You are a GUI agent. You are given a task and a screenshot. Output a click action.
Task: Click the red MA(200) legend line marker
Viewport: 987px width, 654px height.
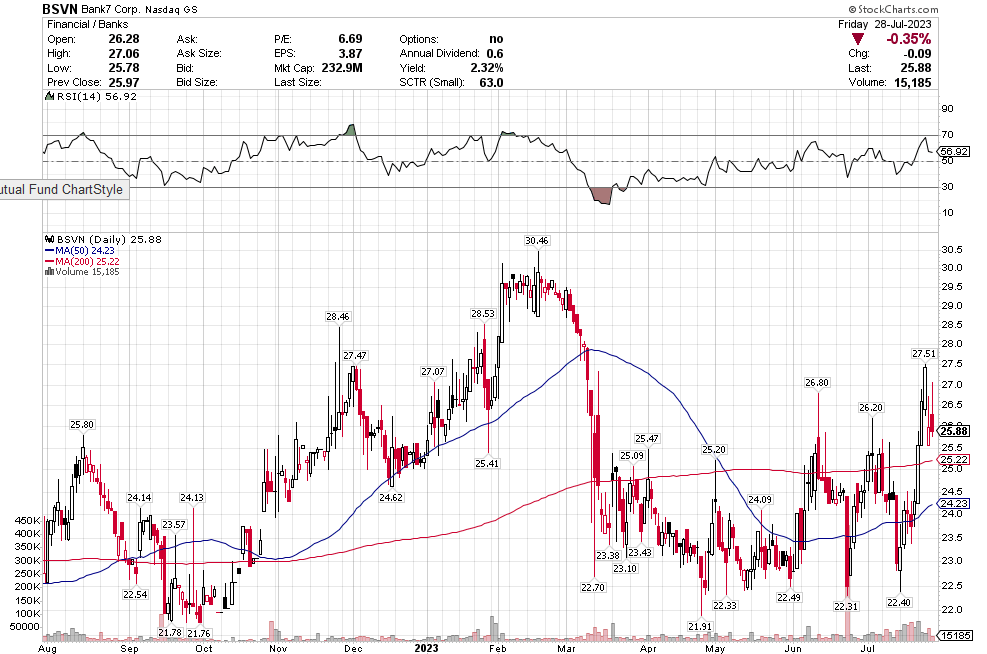point(48,261)
